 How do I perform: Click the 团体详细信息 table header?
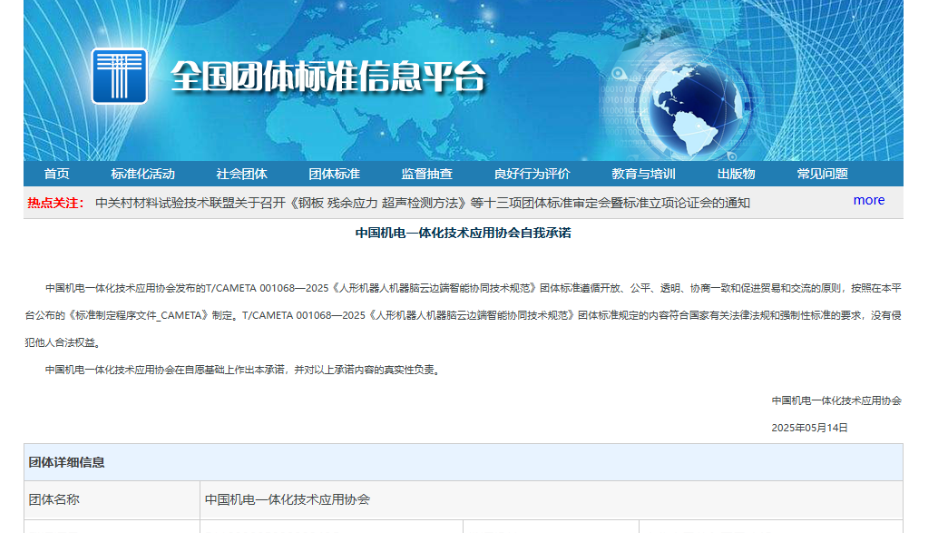pyautogui.click(x=464, y=462)
